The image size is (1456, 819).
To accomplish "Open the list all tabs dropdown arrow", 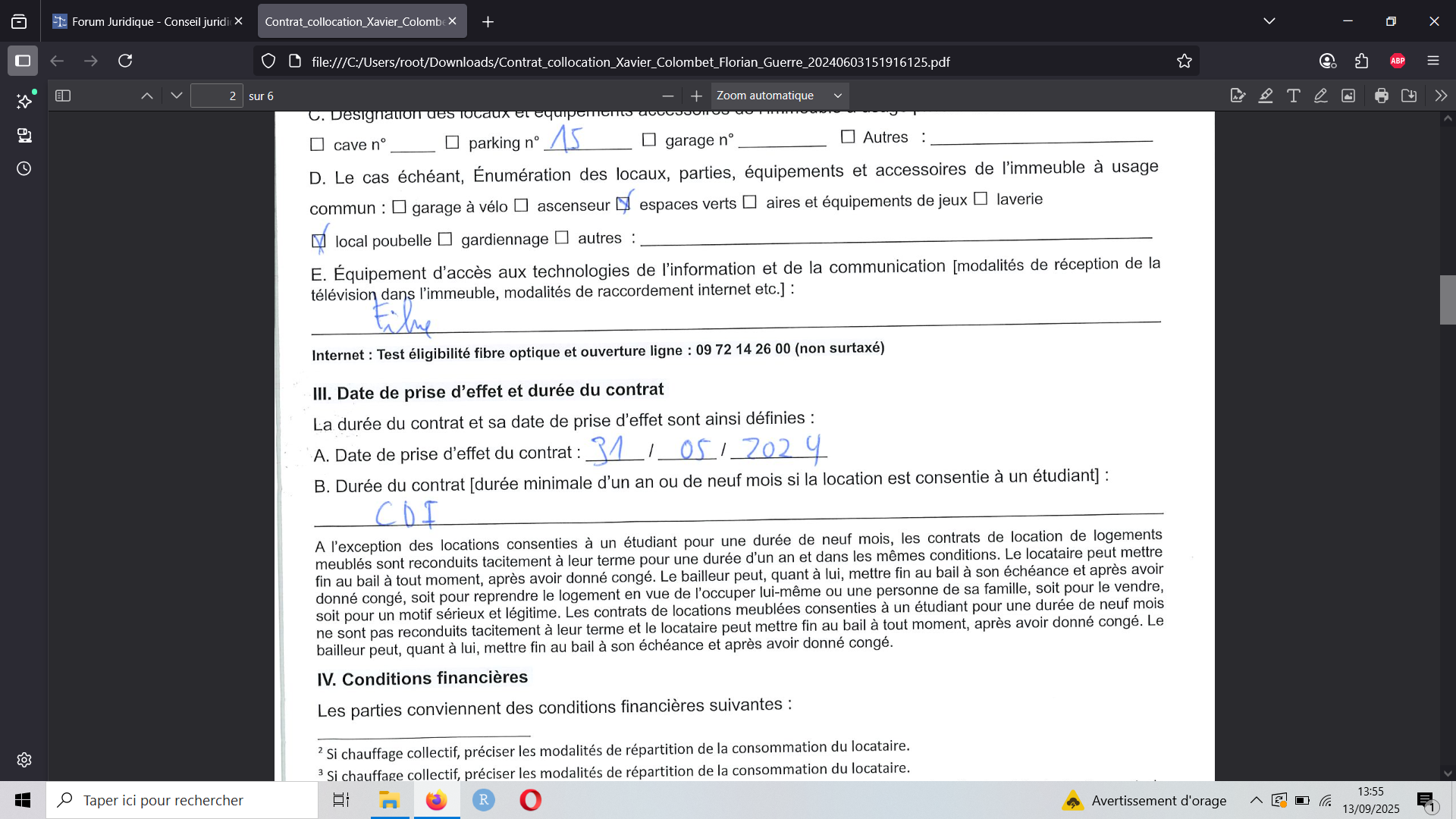I will tap(1269, 21).
